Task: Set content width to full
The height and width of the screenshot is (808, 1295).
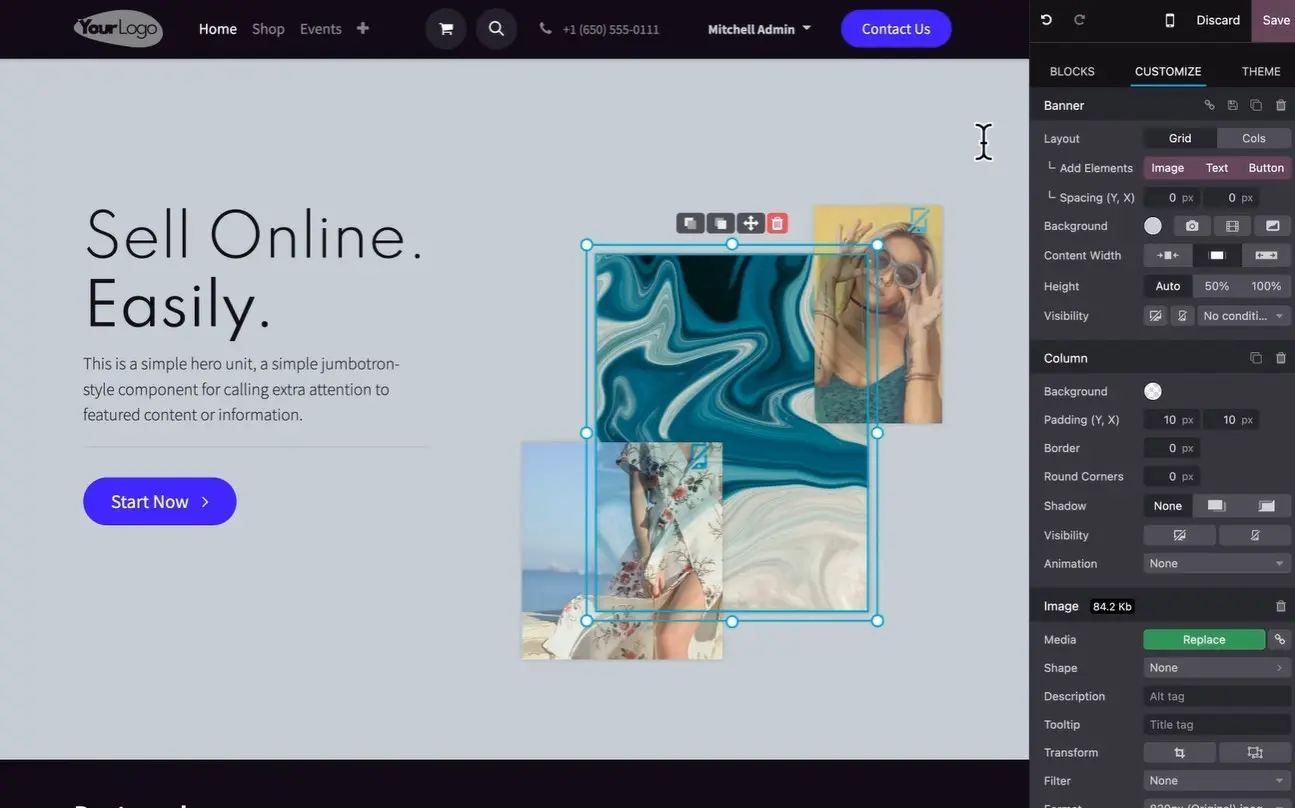Action: pyautogui.click(x=1266, y=255)
